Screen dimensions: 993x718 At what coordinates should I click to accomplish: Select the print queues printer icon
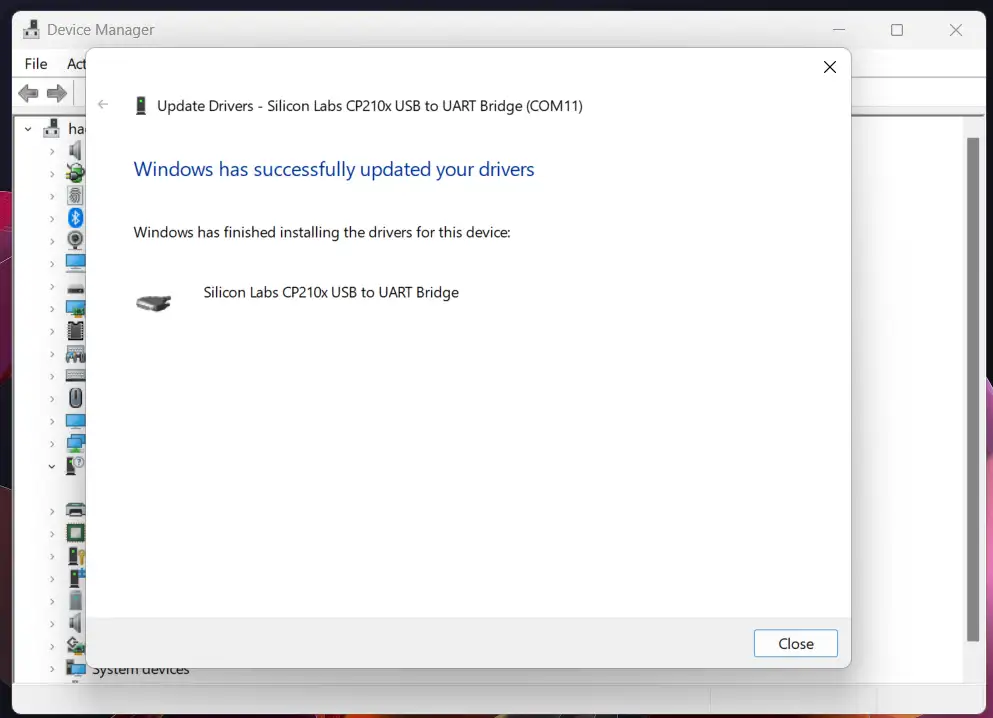tap(75, 509)
